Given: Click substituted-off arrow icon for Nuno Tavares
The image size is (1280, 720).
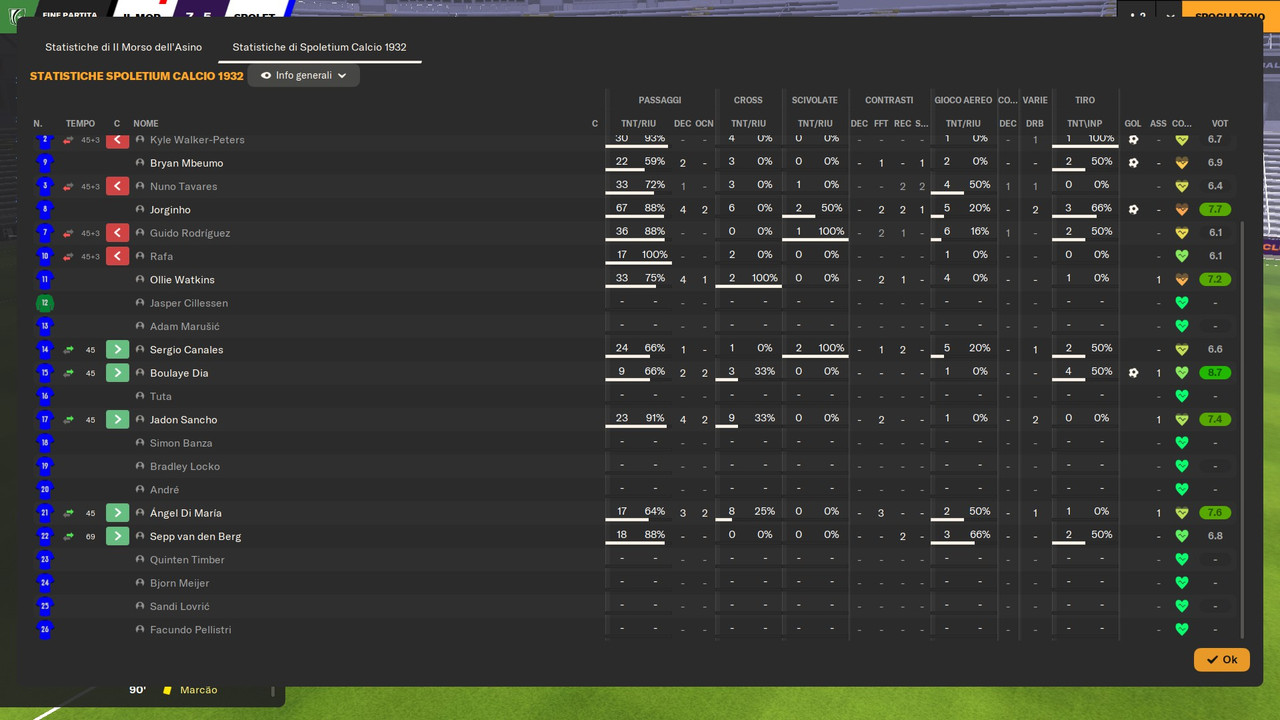Looking at the screenshot, I should point(117,186).
